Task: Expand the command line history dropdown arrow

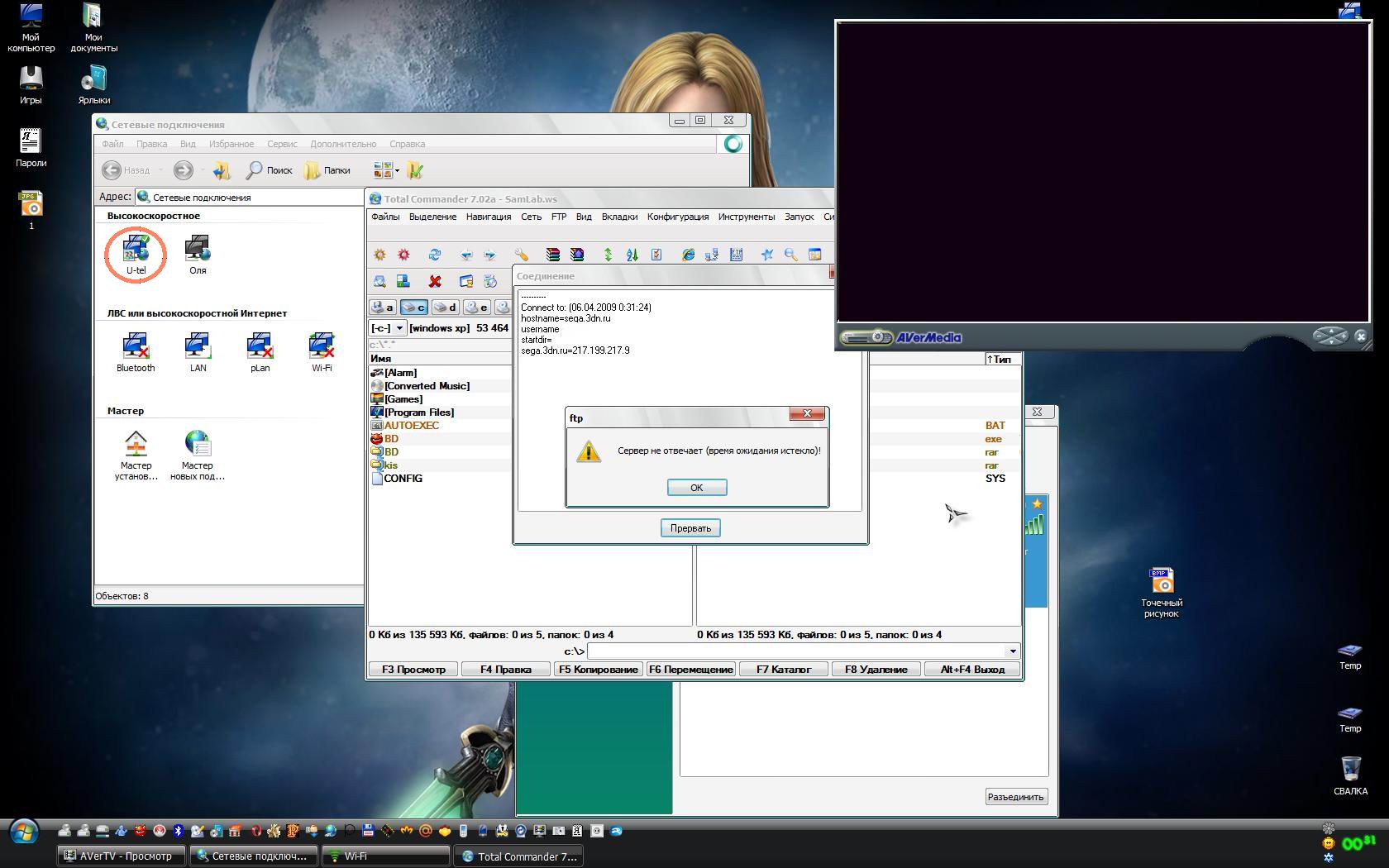Action: click(1013, 651)
